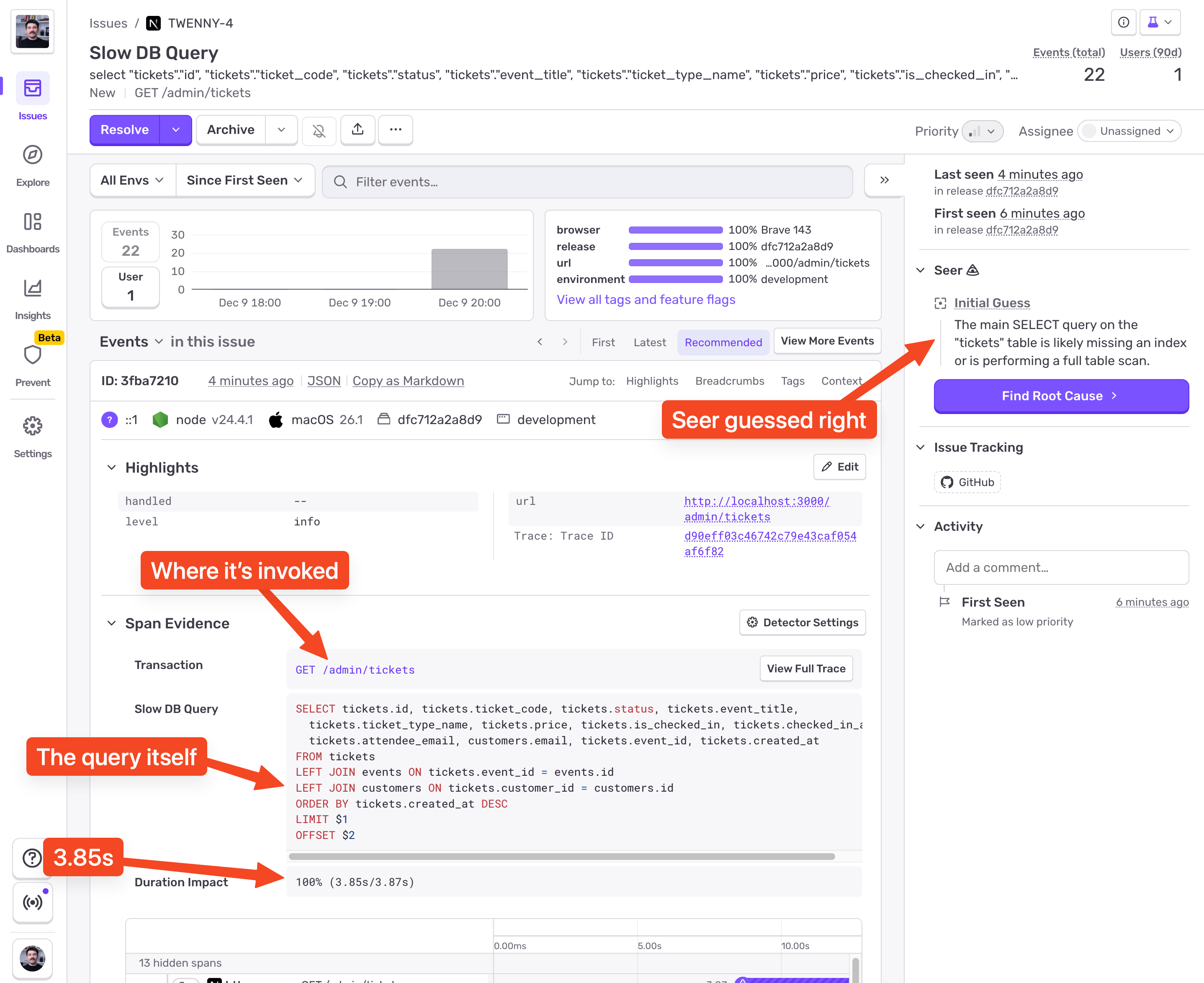
Task: Open Detector Settings for span evidence
Action: 802,622
